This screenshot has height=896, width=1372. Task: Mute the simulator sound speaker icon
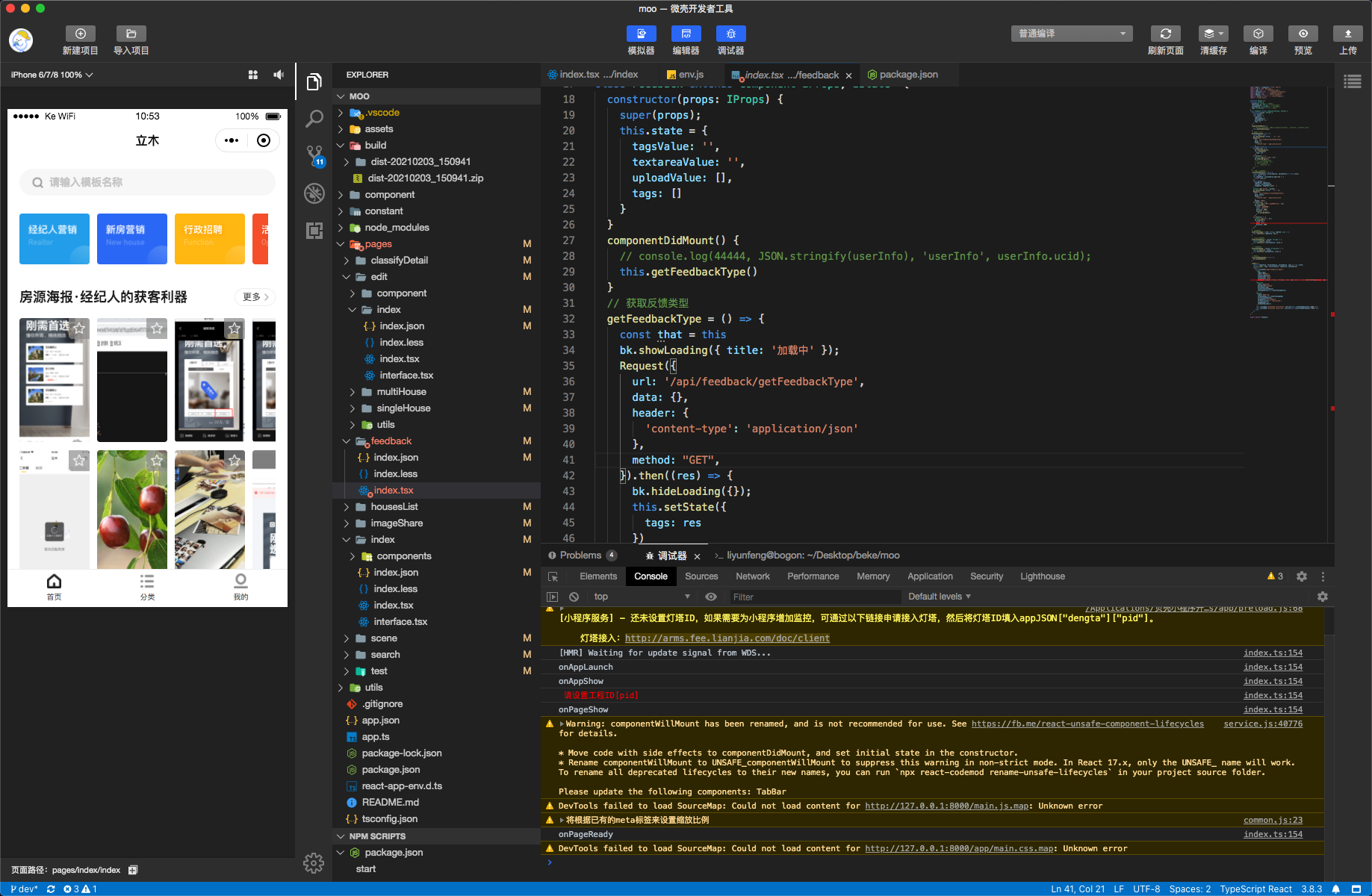pyautogui.click(x=279, y=75)
